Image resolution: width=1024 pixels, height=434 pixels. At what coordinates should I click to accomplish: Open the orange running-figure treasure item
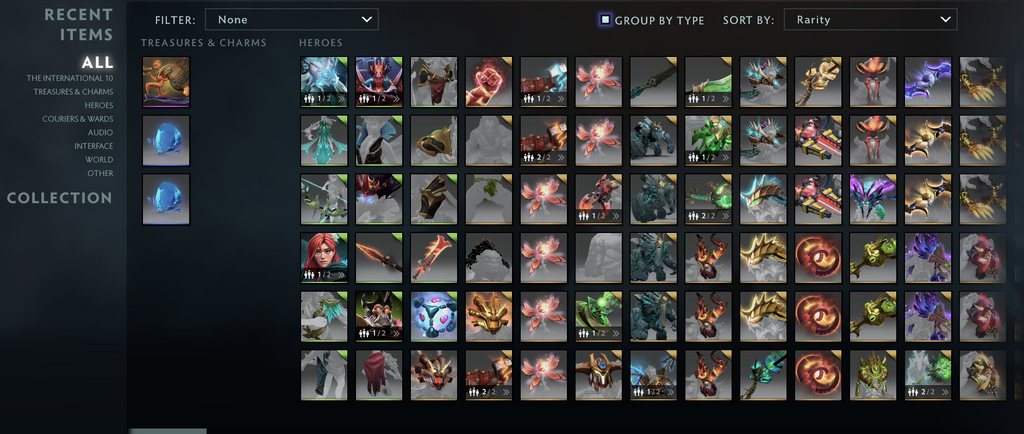(166, 82)
